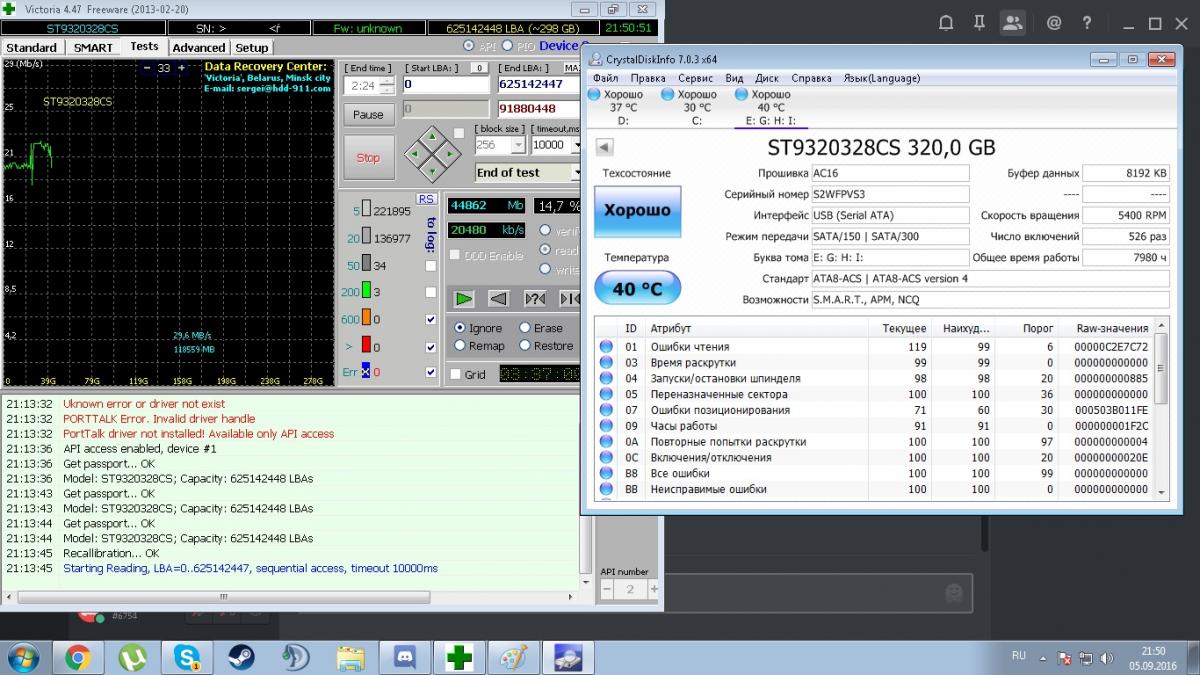Click right arrow on Victoria navigation pad
The height and width of the screenshot is (675, 1200).
pos(450,154)
